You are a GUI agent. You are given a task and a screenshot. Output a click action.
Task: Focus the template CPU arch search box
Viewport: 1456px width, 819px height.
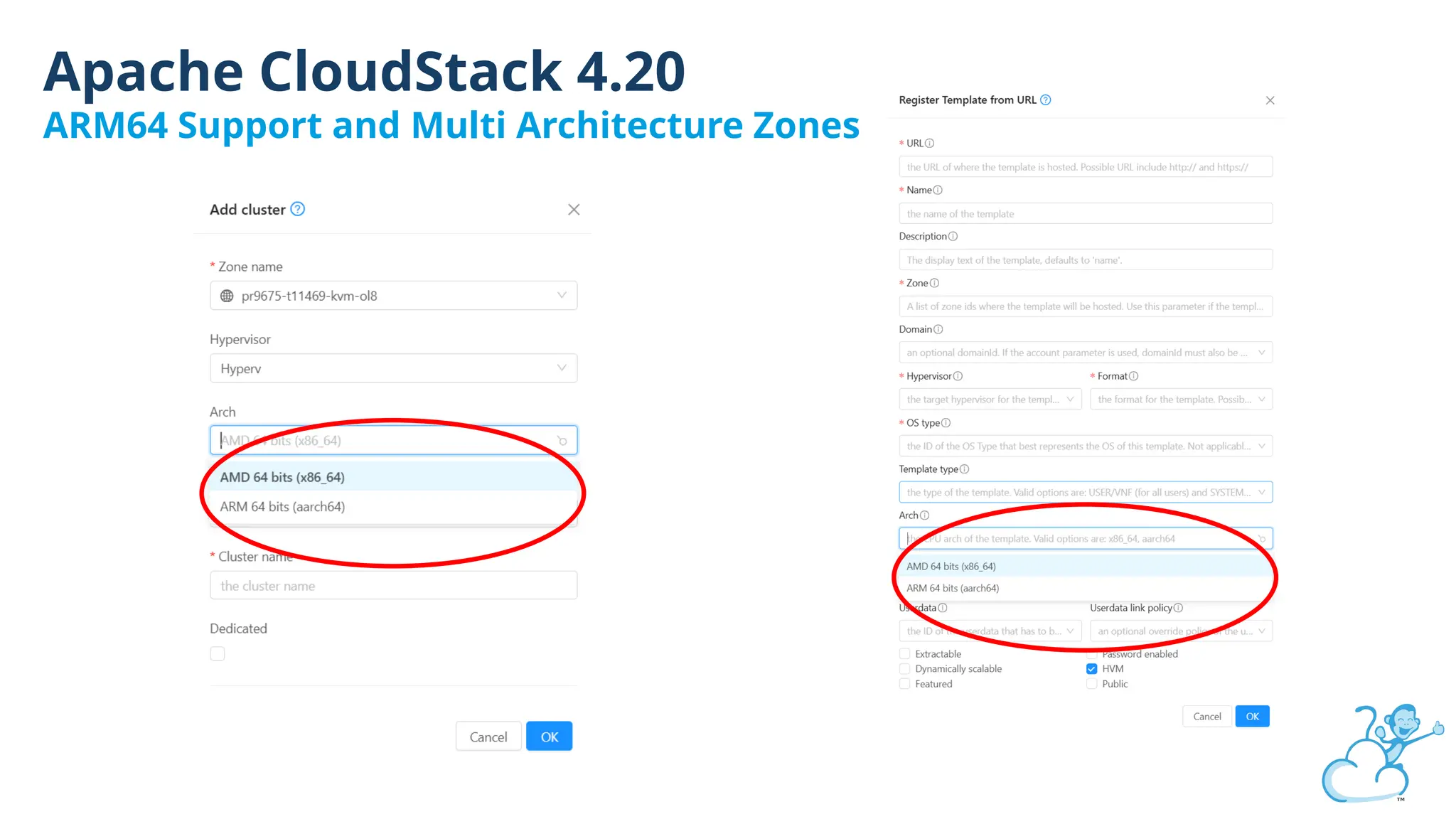coord(1086,539)
